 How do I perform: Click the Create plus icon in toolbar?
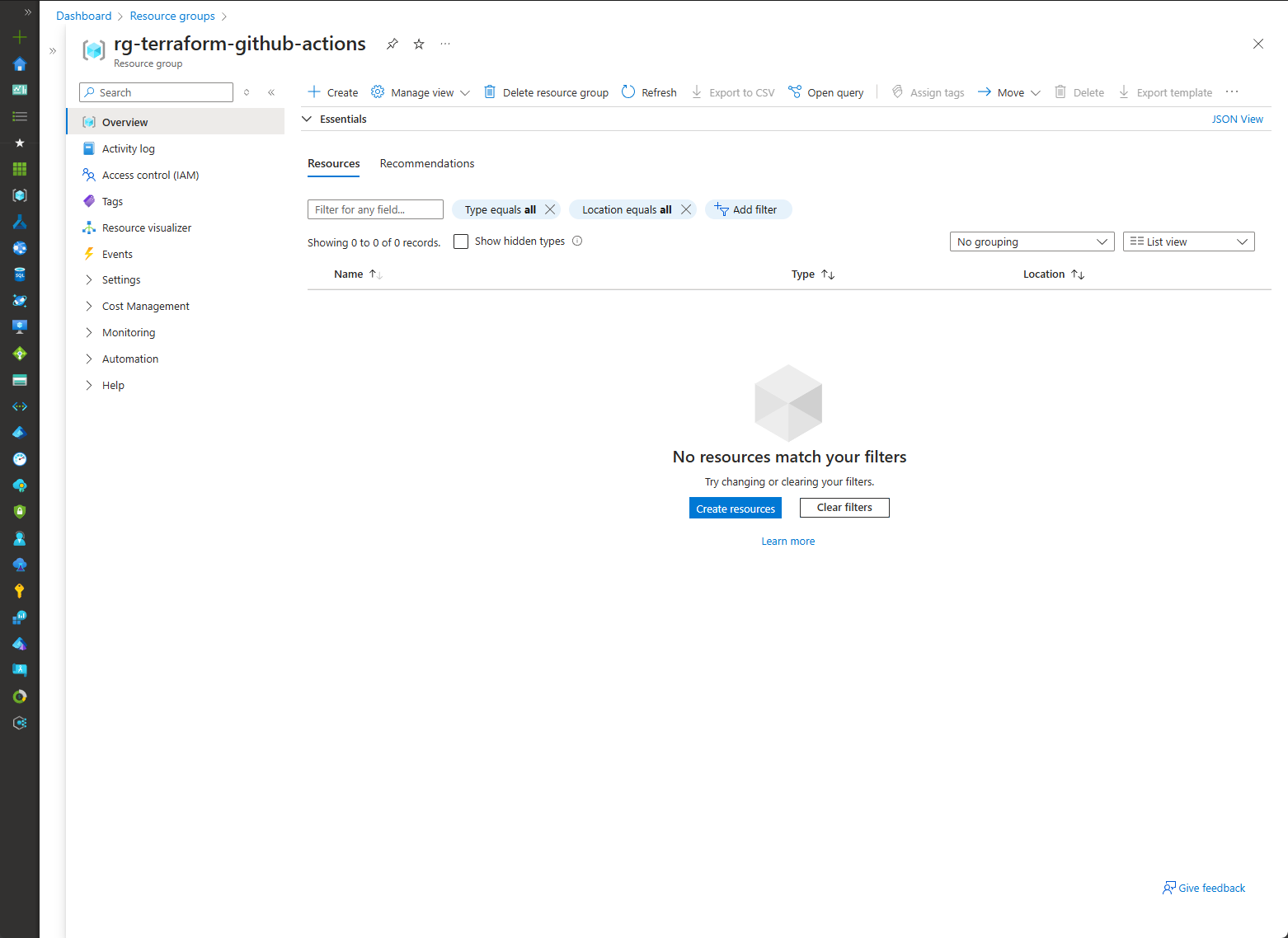tap(314, 92)
